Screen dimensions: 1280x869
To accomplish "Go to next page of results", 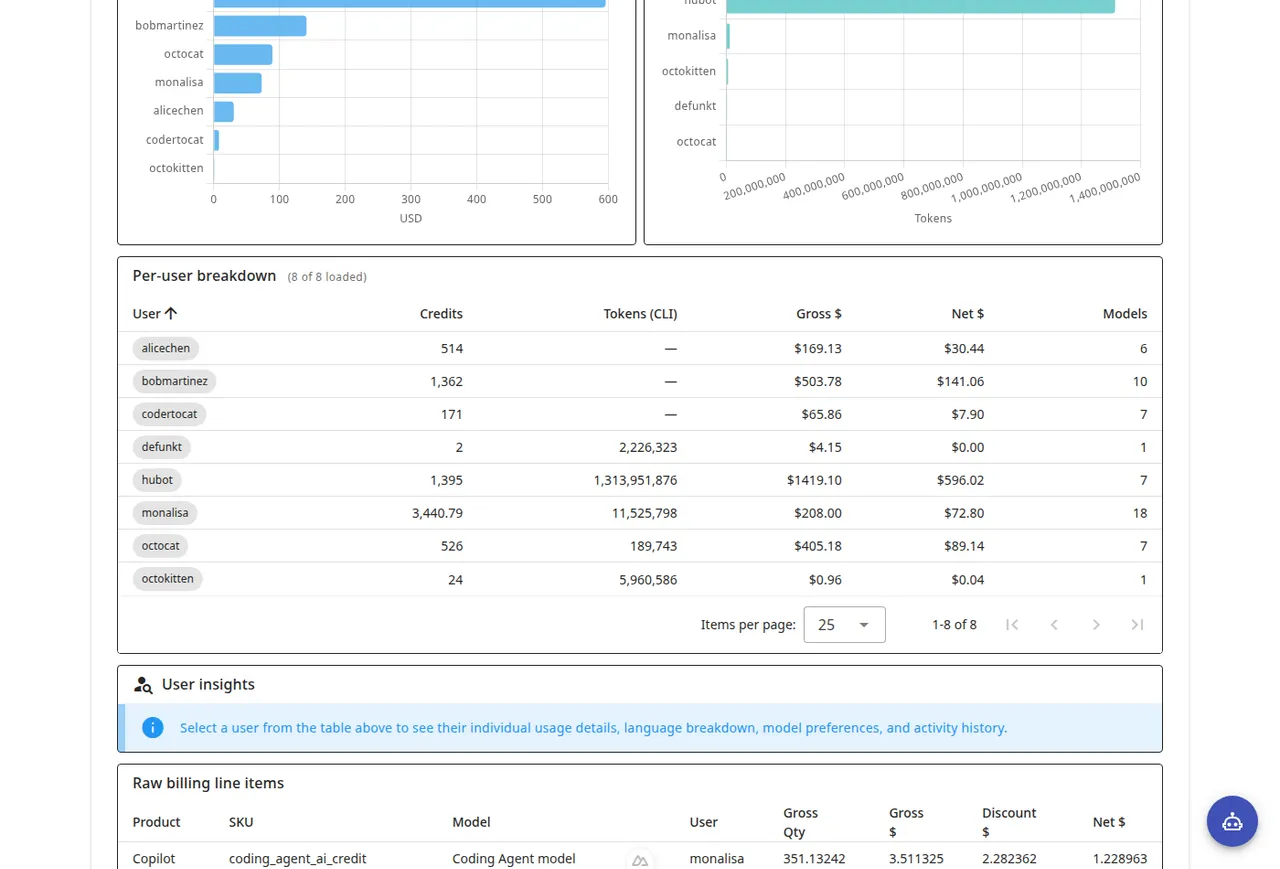I will [x=1096, y=624].
